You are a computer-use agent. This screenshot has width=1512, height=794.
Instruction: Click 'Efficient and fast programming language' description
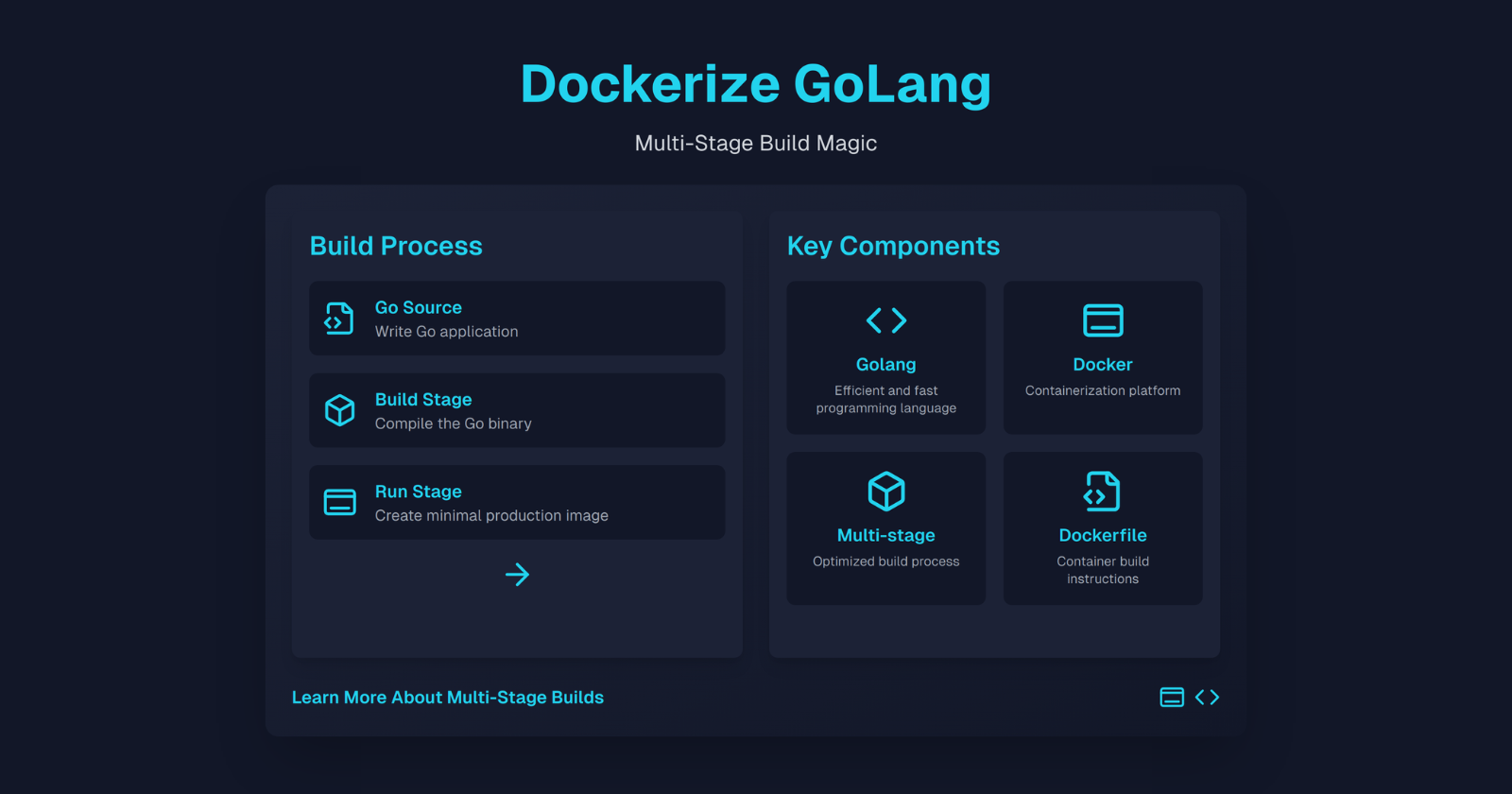click(x=886, y=399)
